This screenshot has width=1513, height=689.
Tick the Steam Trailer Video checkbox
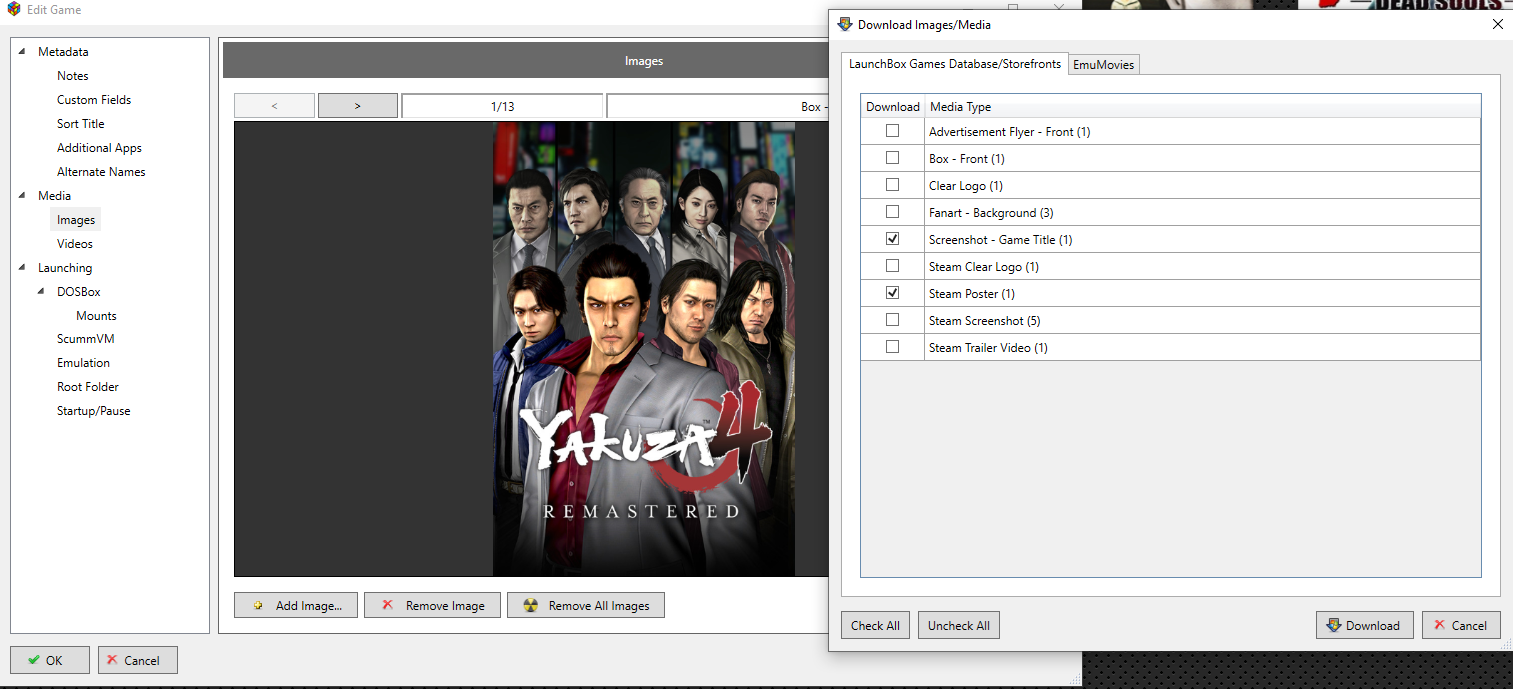click(x=893, y=347)
